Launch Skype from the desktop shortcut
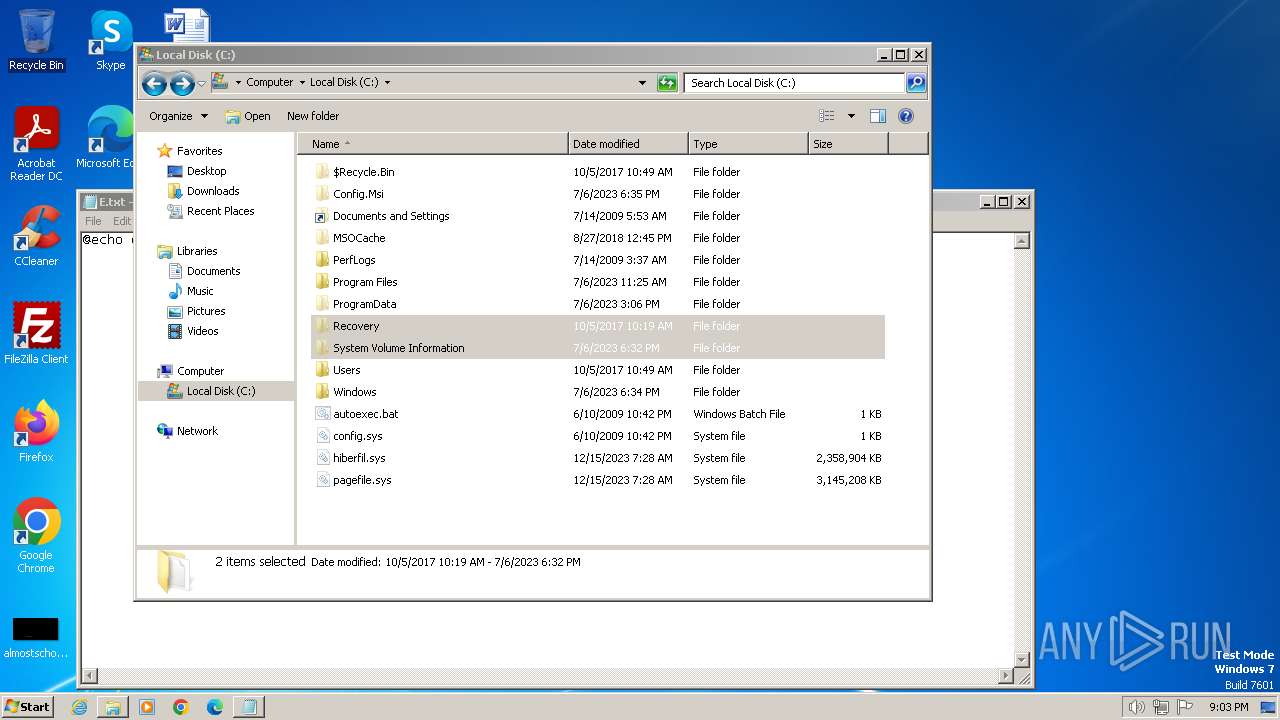The width and height of the screenshot is (1280, 720). point(111,40)
